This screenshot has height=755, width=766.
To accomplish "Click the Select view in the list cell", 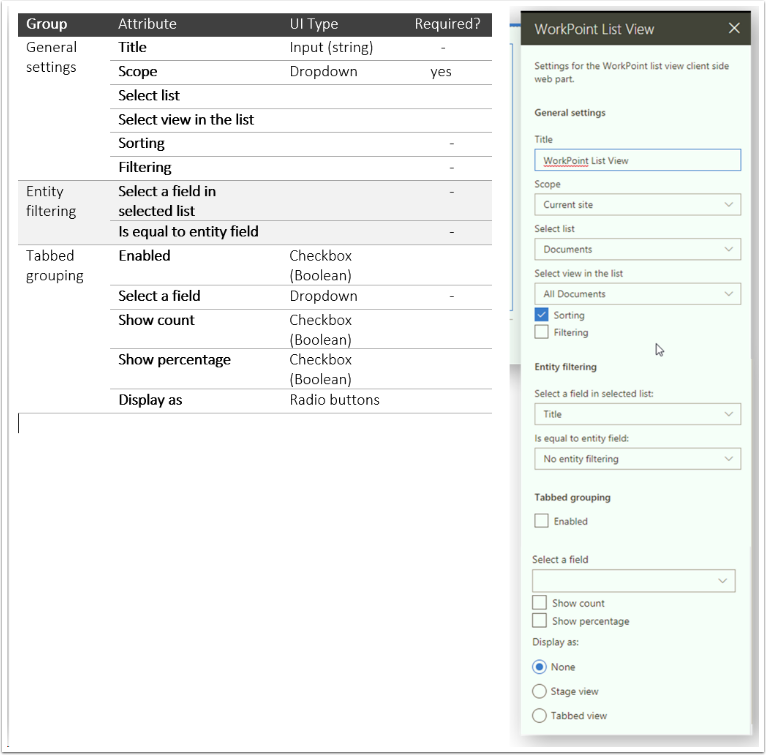I will (186, 120).
